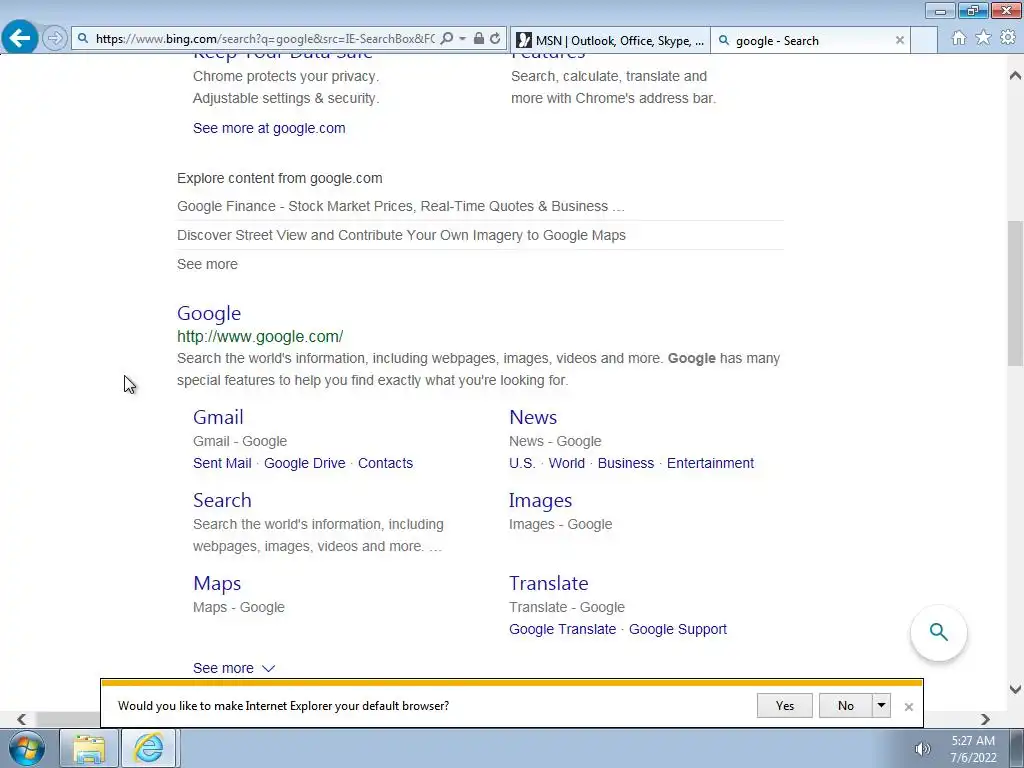Image resolution: width=1024 pixels, height=768 pixels.
Task: Open the Google Support sublink
Action: click(677, 629)
